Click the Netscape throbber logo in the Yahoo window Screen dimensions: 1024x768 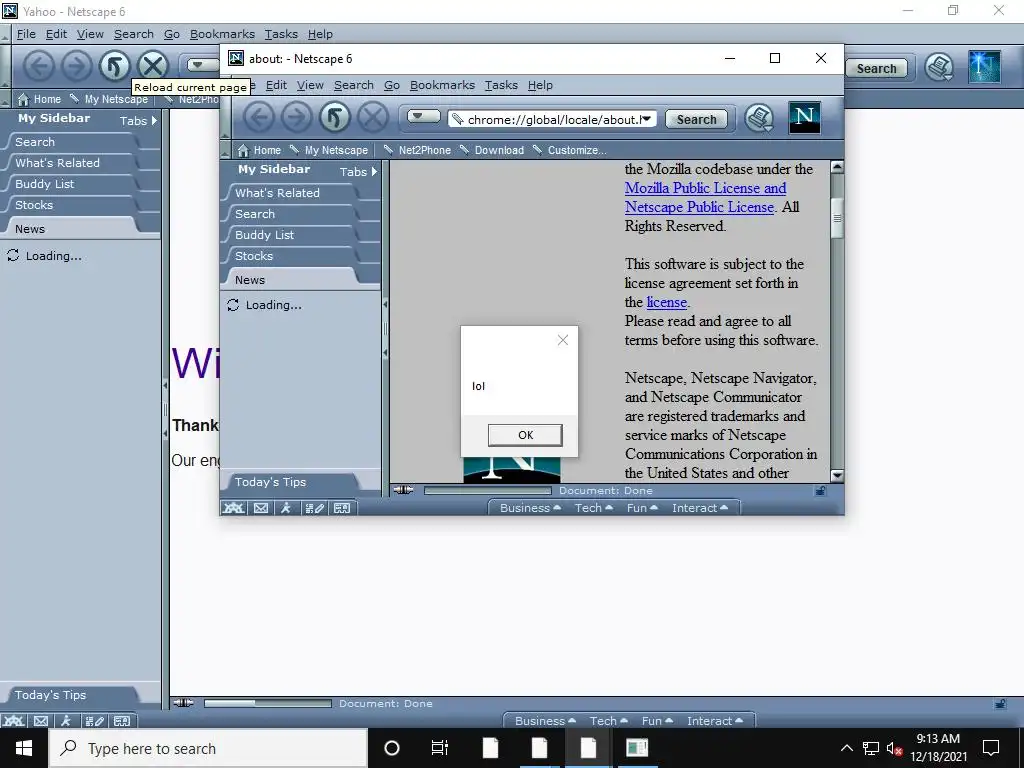click(x=984, y=66)
